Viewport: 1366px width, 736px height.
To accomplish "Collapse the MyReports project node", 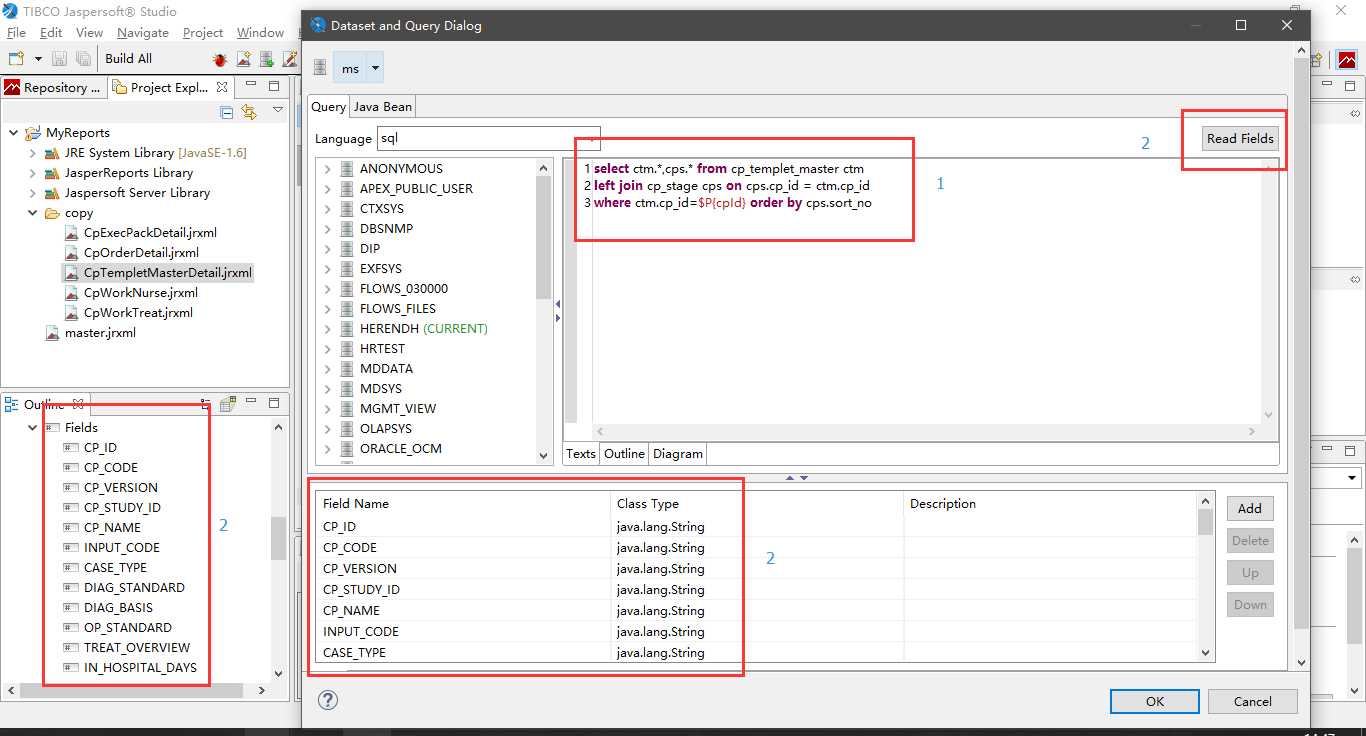I will tap(13, 133).
